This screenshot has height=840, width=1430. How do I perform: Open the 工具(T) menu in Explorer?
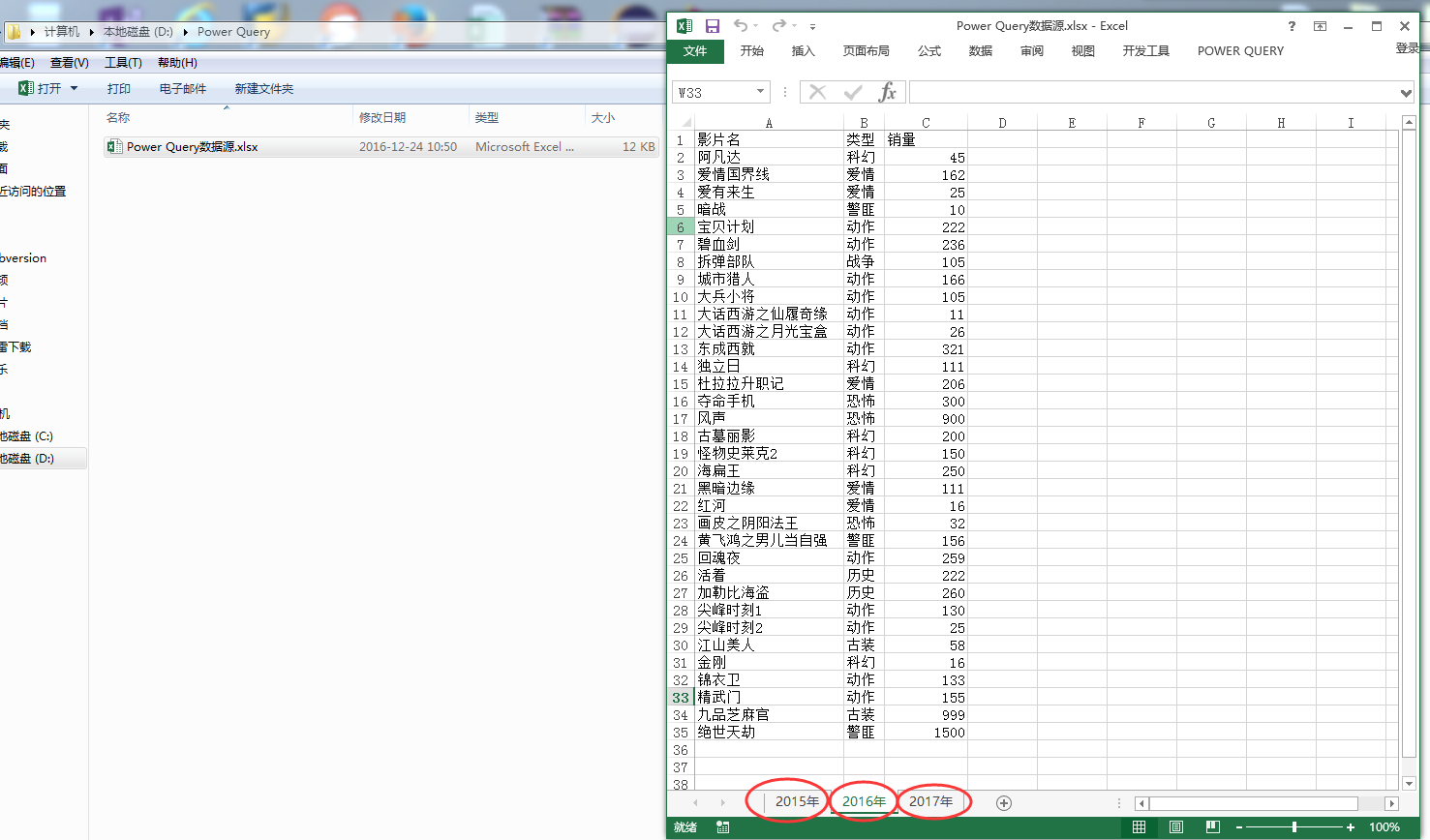tap(123, 63)
